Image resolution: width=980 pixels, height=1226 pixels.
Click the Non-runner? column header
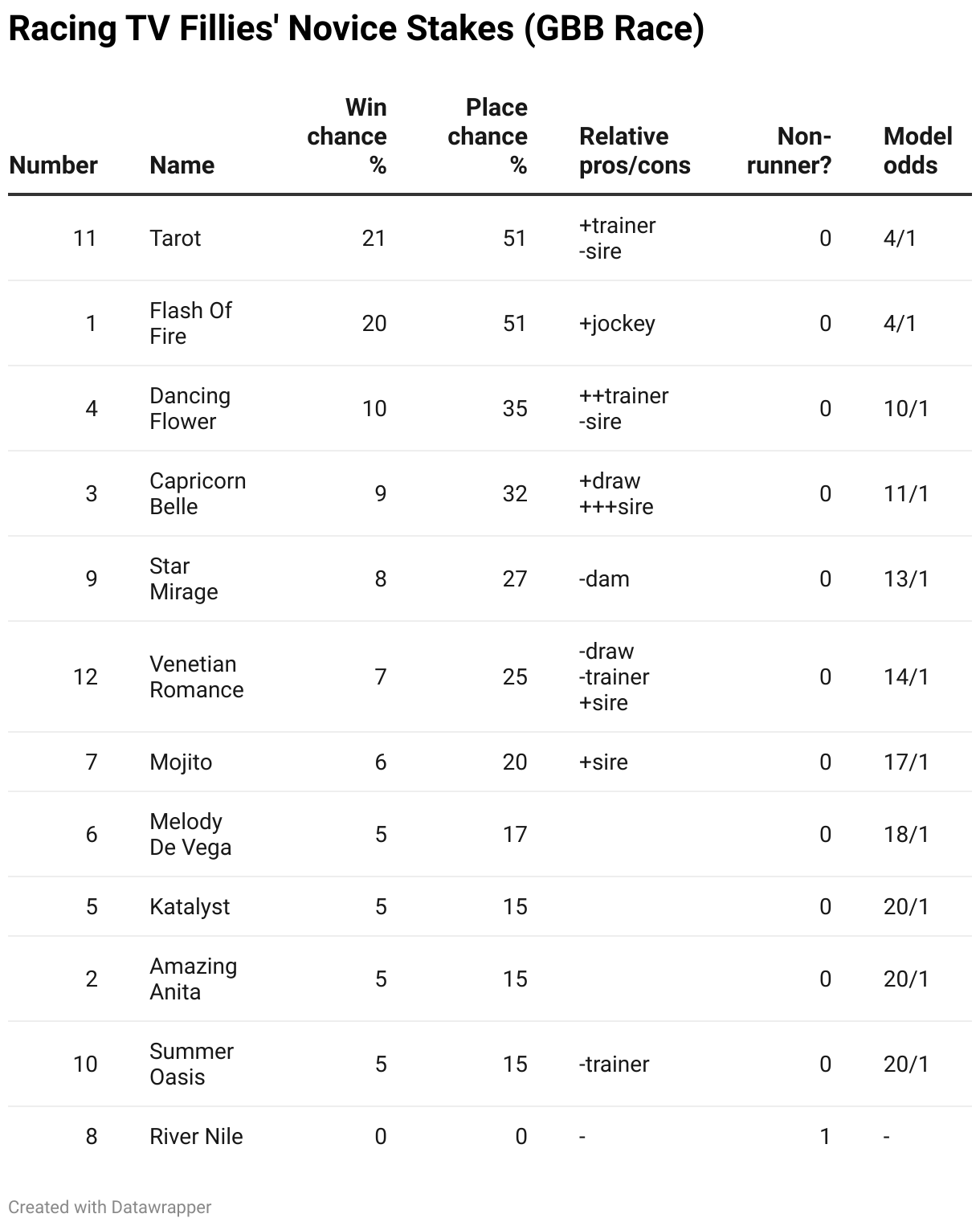pos(789,150)
